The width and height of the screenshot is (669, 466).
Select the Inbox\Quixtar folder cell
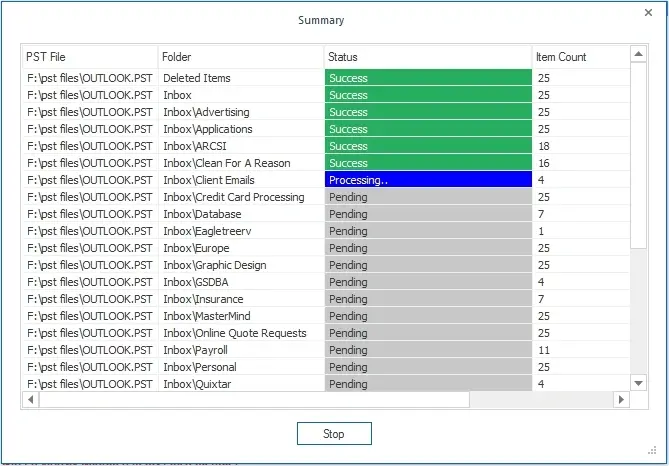241,384
